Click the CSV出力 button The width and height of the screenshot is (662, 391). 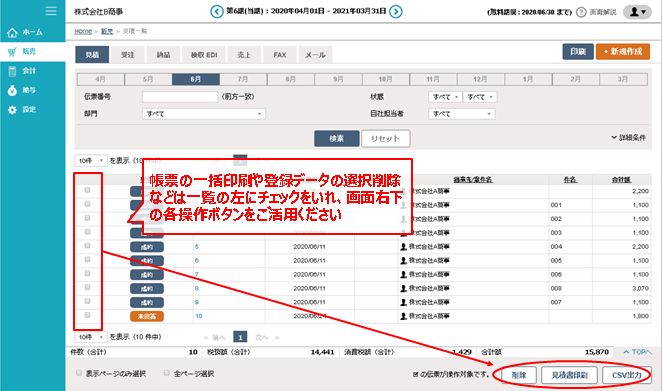(627, 375)
